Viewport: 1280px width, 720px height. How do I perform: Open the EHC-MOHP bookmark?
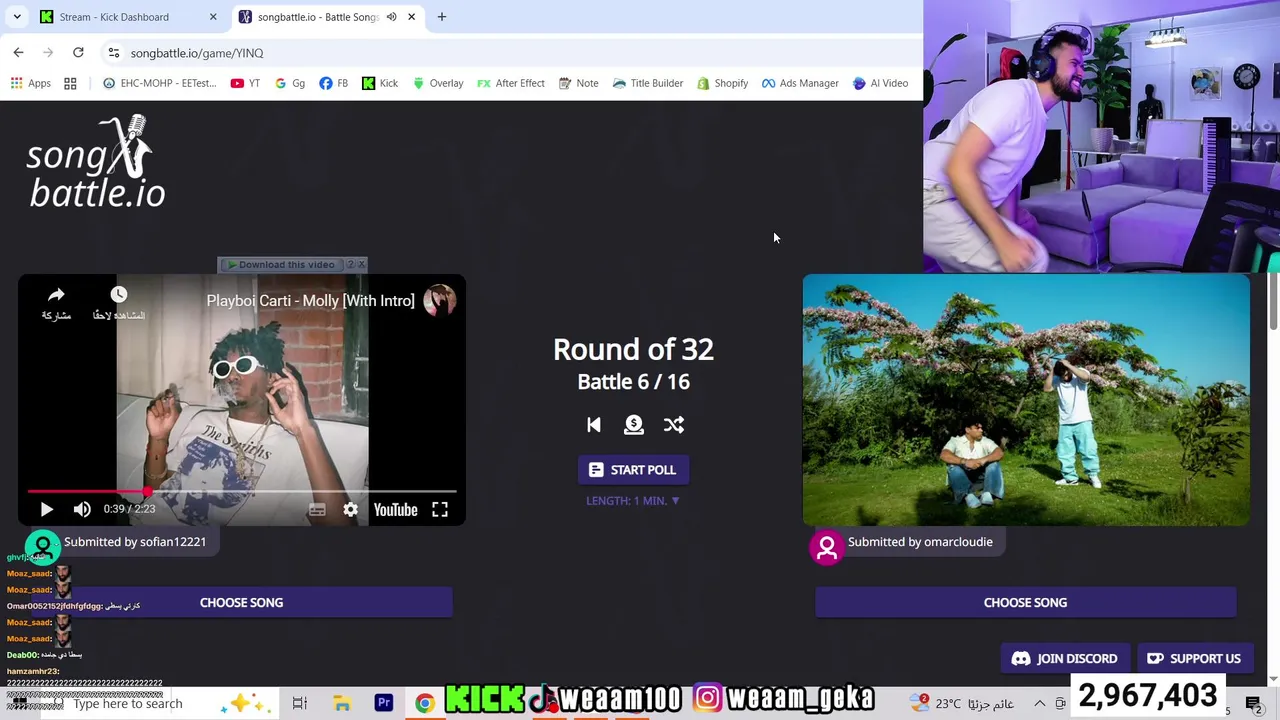tap(159, 83)
